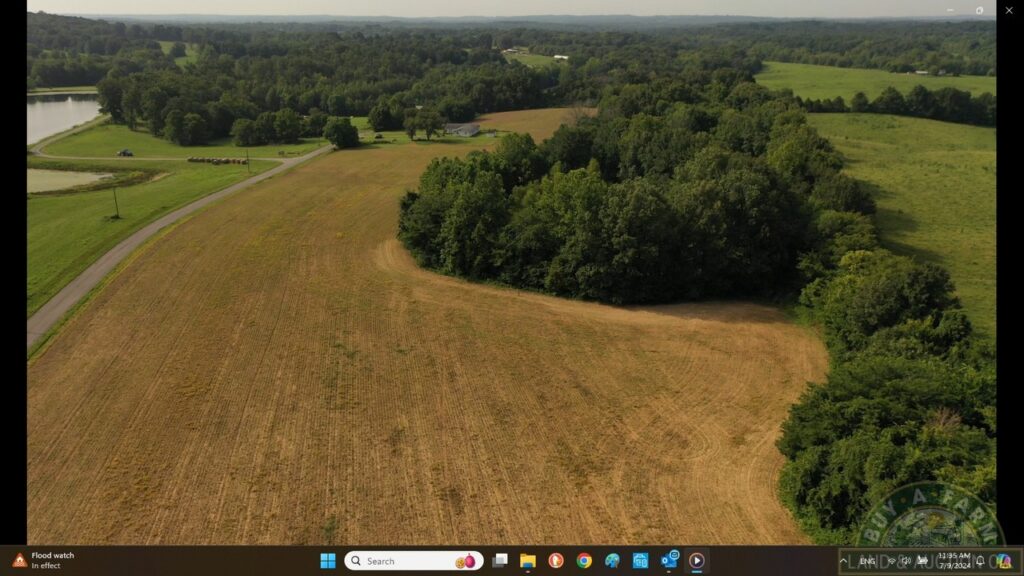Open Outlook from the taskbar
This screenshot has width=1024, height=576.
click(669, 561)
